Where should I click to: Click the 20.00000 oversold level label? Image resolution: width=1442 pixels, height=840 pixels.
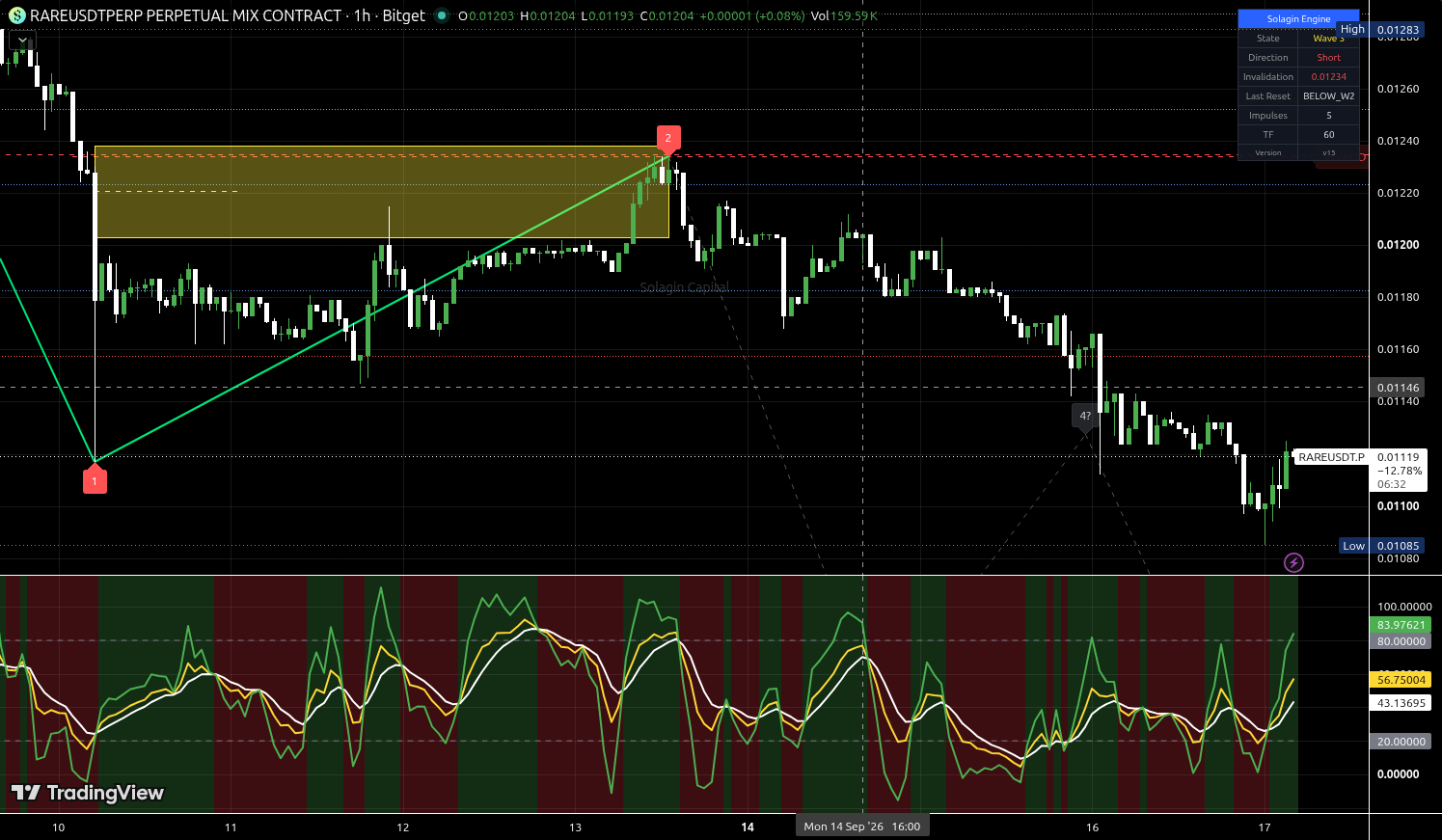pos(1401,742)
